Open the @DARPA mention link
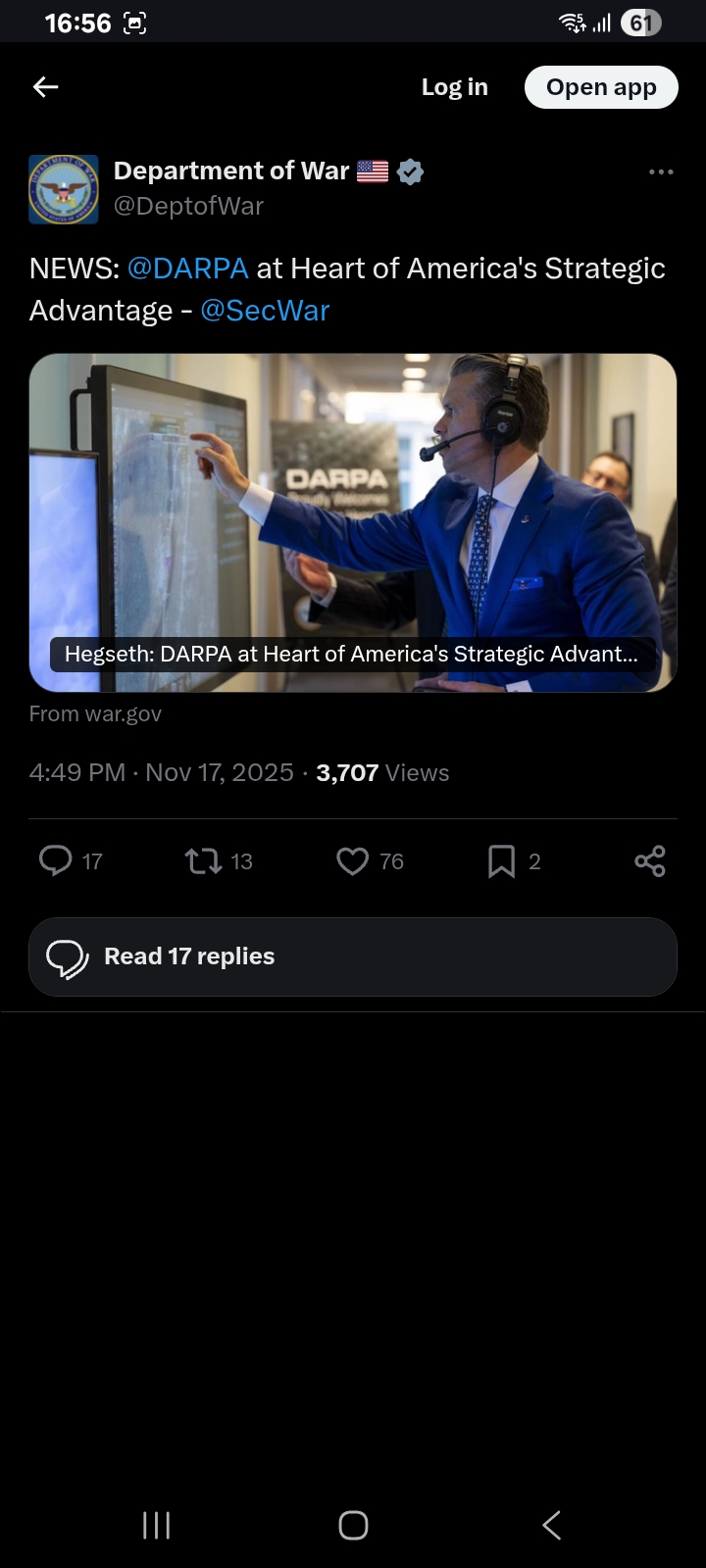The image size is (706, 1568). point(187,269)
